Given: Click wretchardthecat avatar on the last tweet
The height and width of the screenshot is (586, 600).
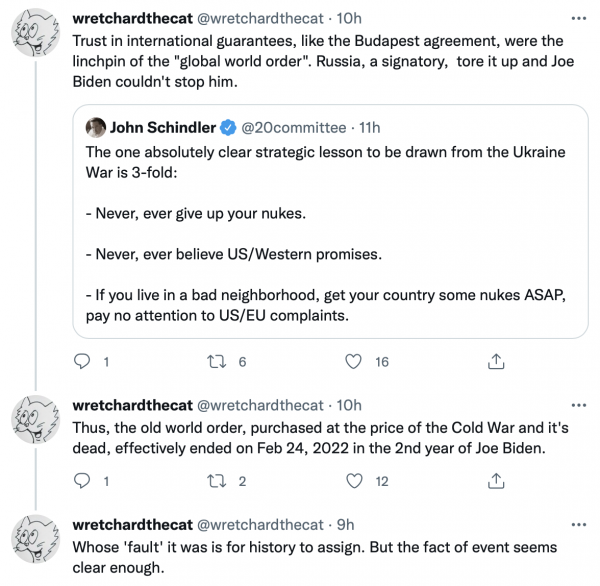Looking at the screenshot, I should [36, 545].
